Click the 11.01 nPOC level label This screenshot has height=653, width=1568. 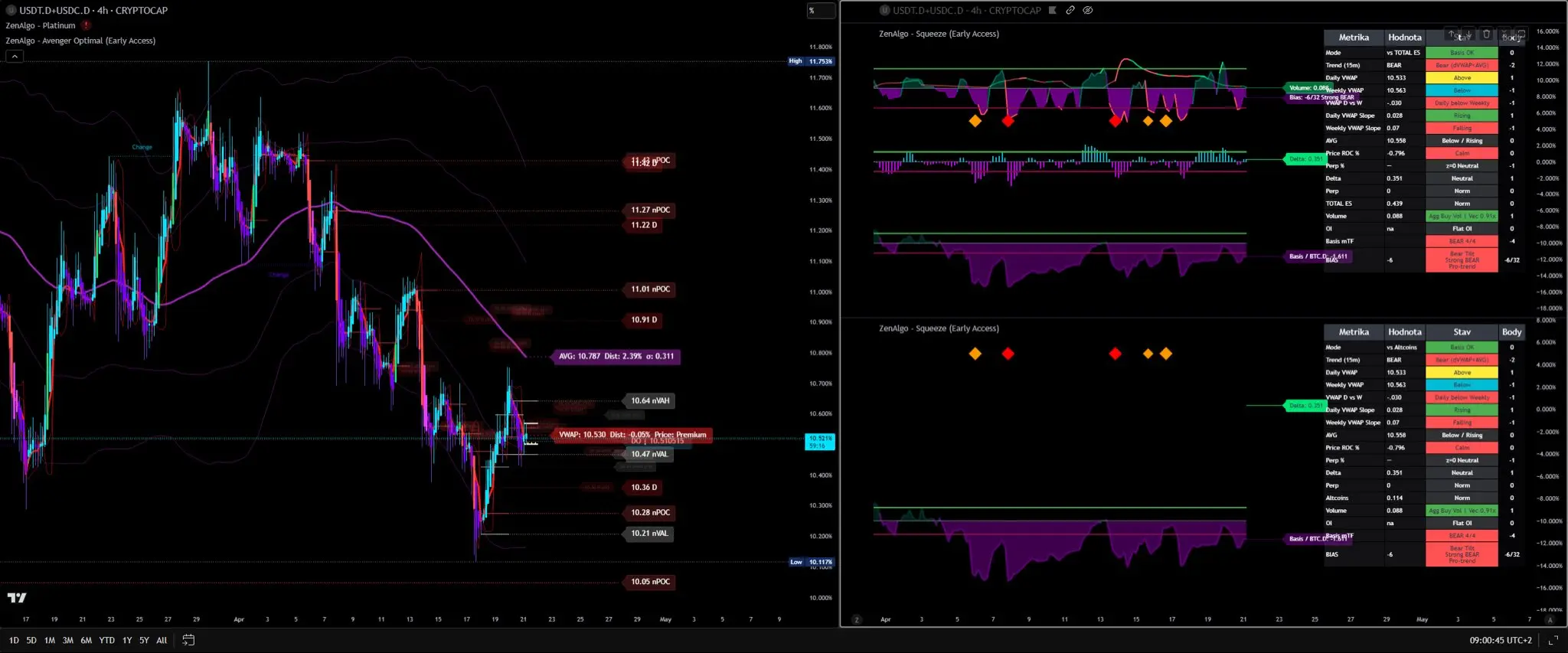[650, 289]
